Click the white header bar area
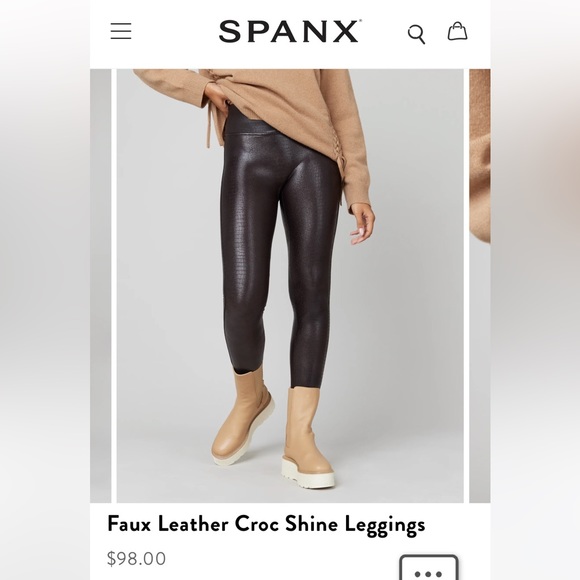 [290, 34]
